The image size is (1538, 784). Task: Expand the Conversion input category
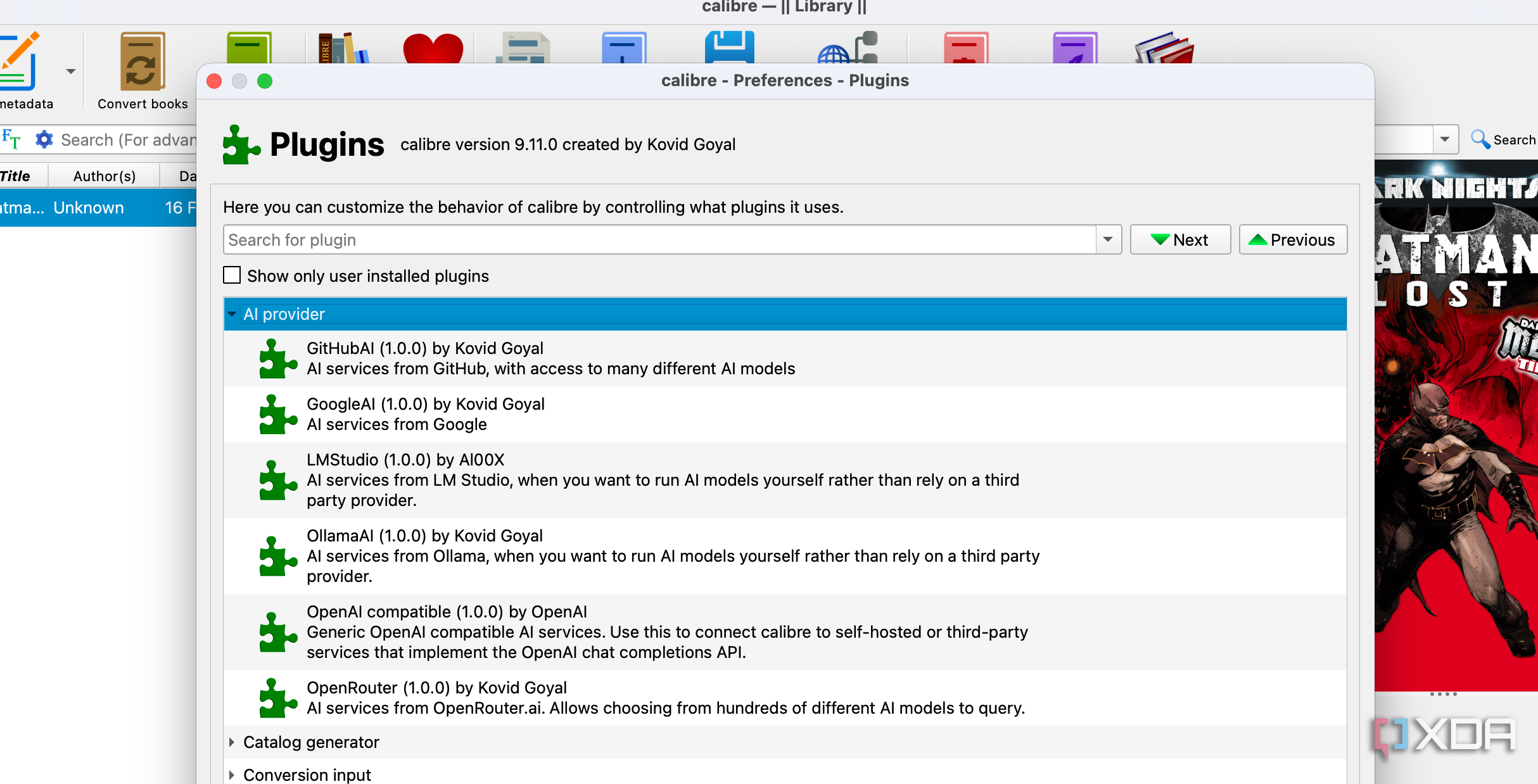(x=232, y=775)
